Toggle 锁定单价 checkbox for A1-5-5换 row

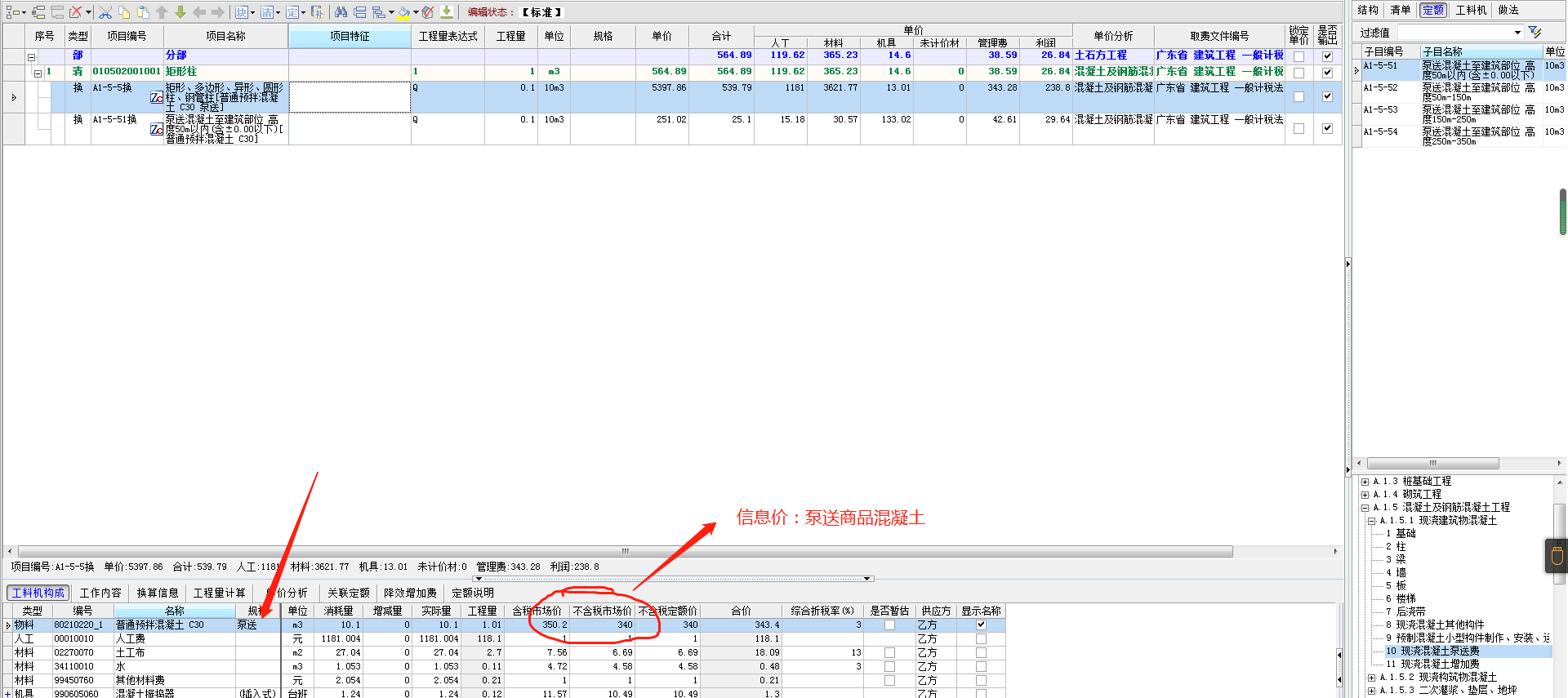tap(1298, 96)
